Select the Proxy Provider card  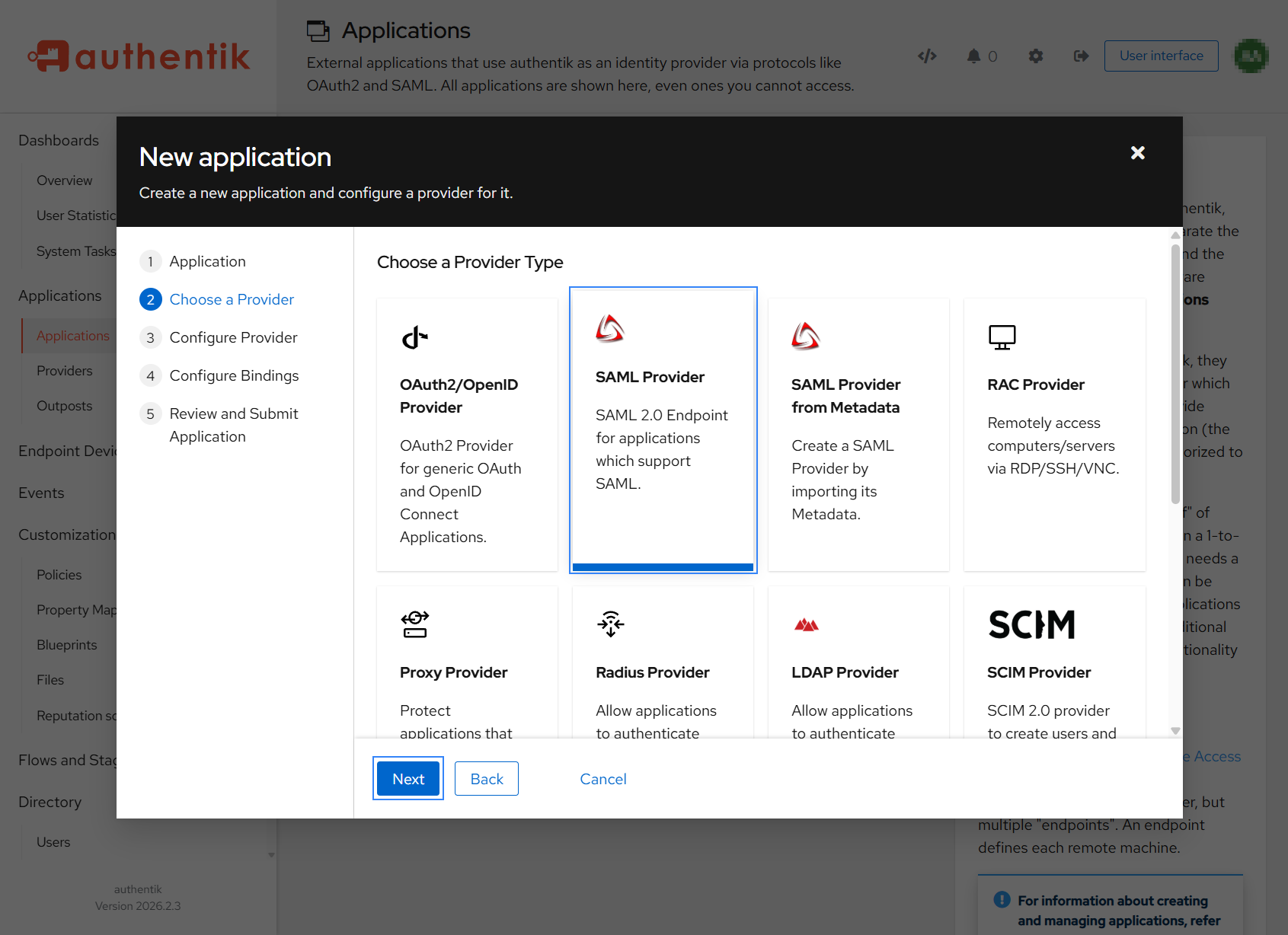(468, 662)
